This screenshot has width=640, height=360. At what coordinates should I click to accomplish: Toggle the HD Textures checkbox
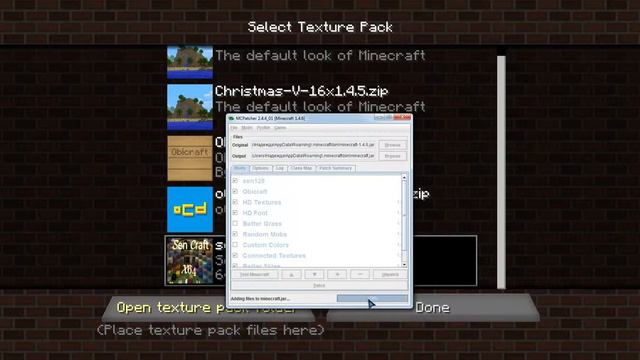tap(235, 202)
